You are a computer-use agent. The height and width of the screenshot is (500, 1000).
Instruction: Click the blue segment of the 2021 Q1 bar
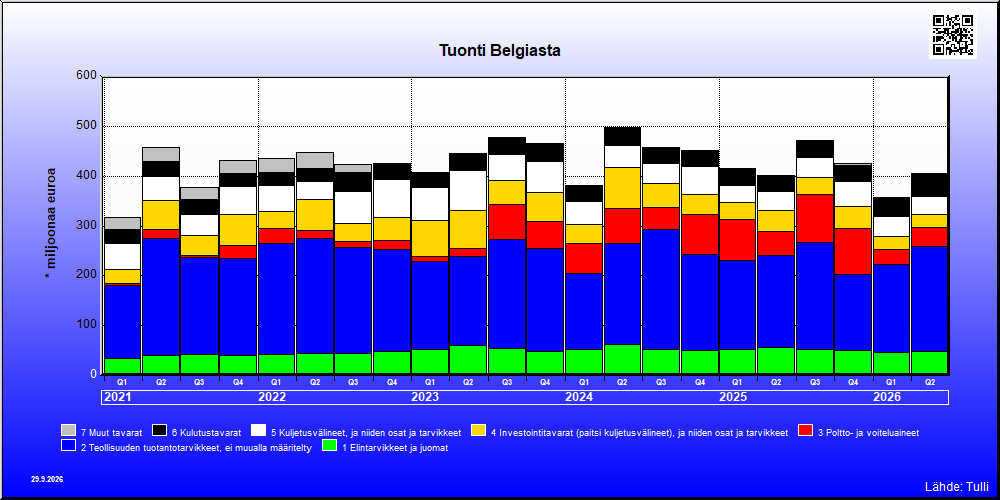coord(122,322)
